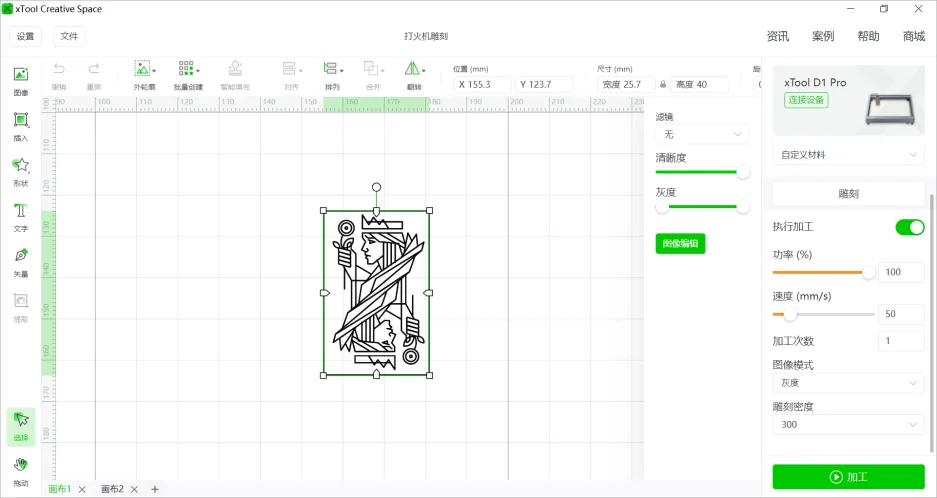This screenshot has width=937, height=498.
Task: Click the power value field showing 100
Action: pyautogui.click(x=901, y=272)
